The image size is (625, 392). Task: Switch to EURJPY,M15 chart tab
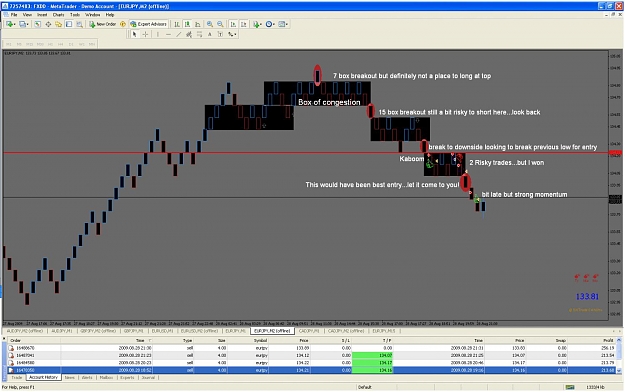(x=383, y=331)
